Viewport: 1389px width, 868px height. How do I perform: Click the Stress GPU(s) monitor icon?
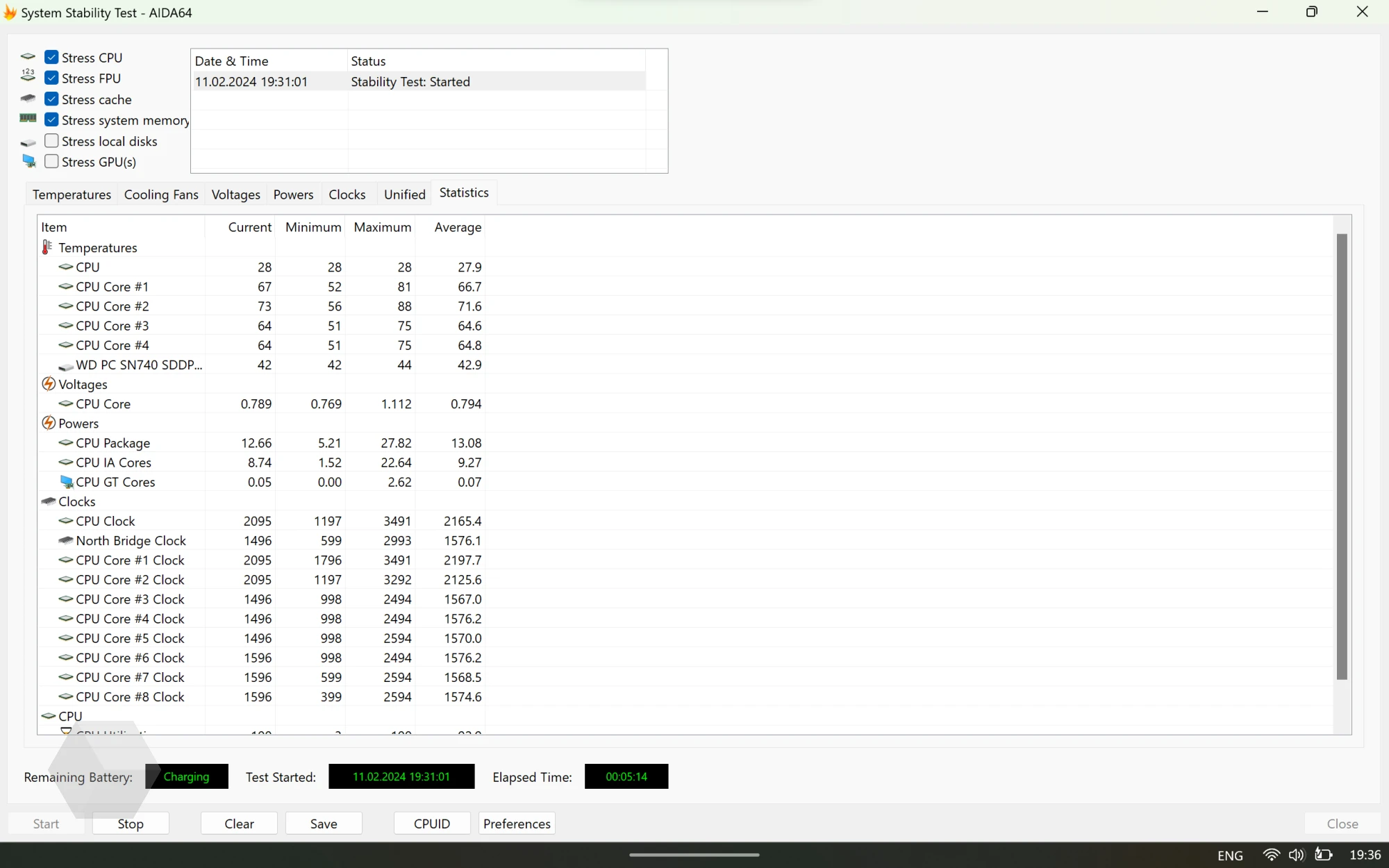point(28,161)
